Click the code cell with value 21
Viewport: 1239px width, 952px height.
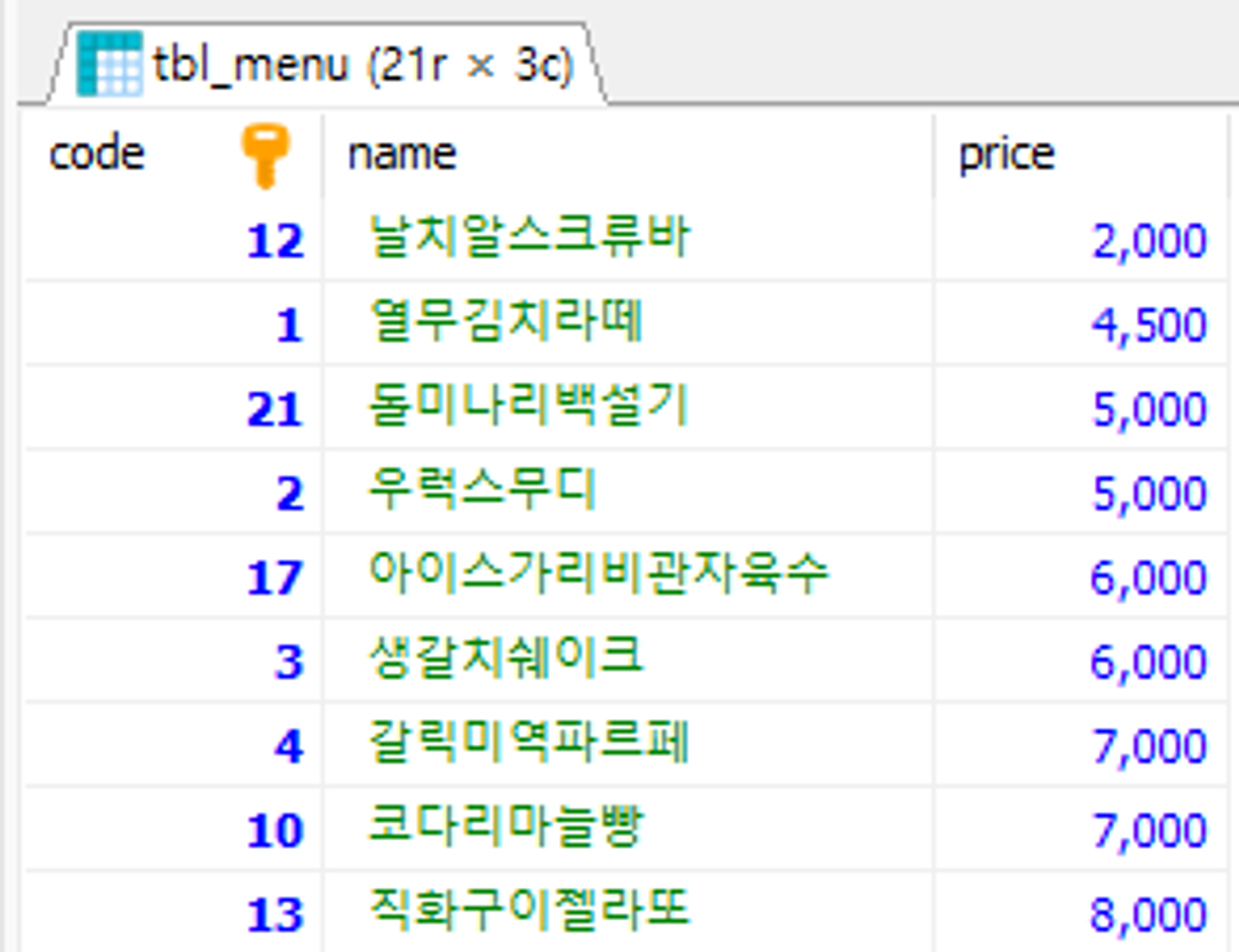[x=275, y=409]
